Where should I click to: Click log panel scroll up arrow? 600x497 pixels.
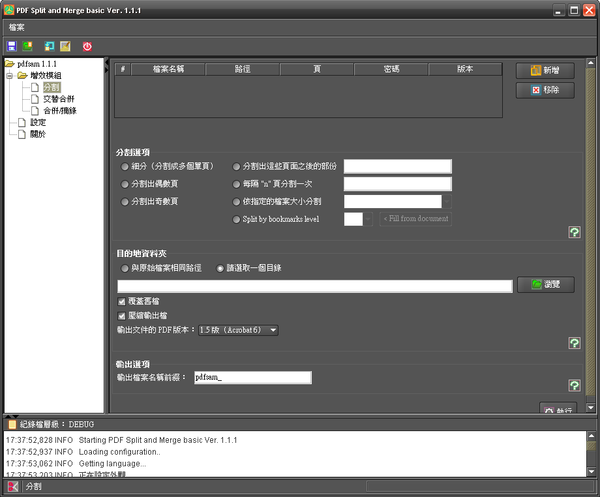pyautogui.click(x=591, y=436)
